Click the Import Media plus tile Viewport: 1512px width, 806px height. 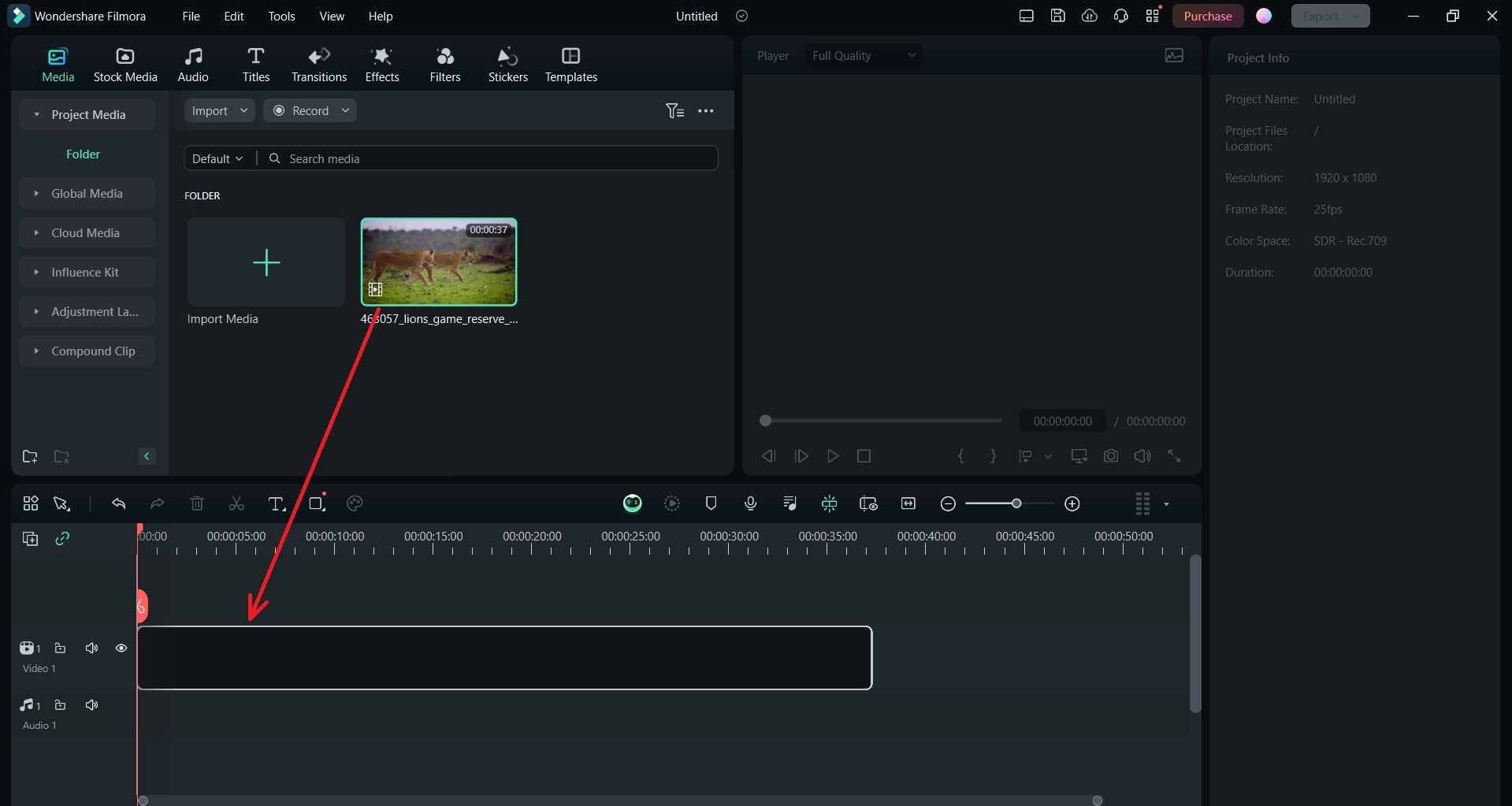tap(266, 262)
